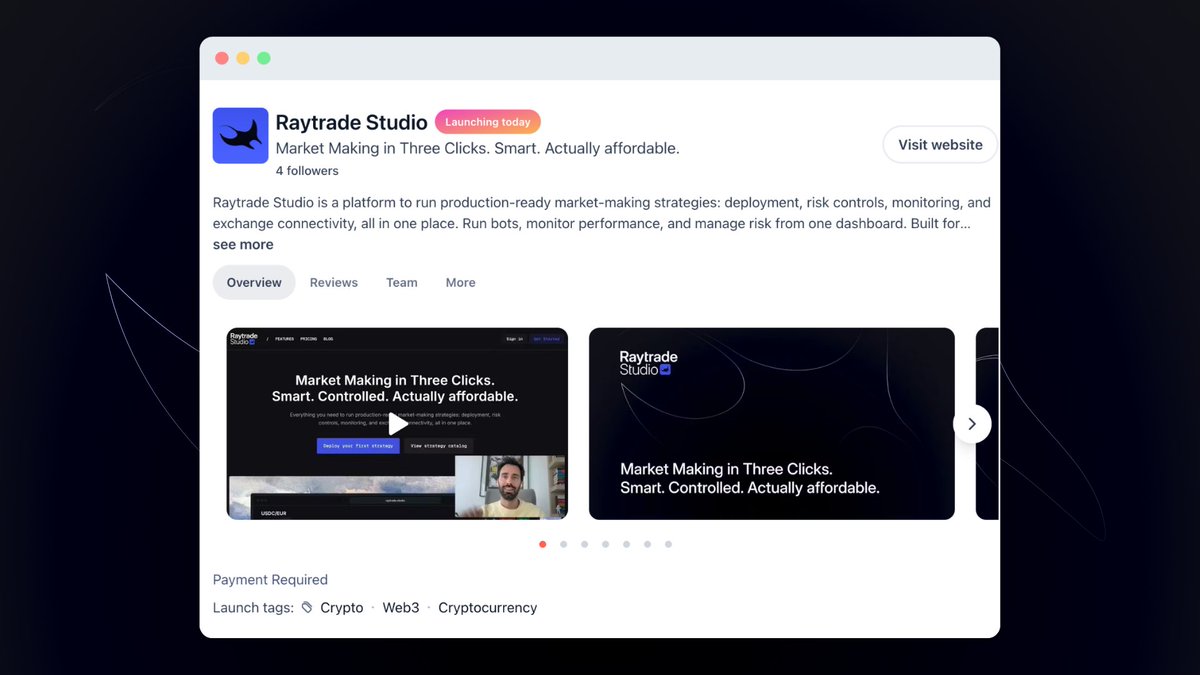Click the Visit website button

click(x=938, y=144)
